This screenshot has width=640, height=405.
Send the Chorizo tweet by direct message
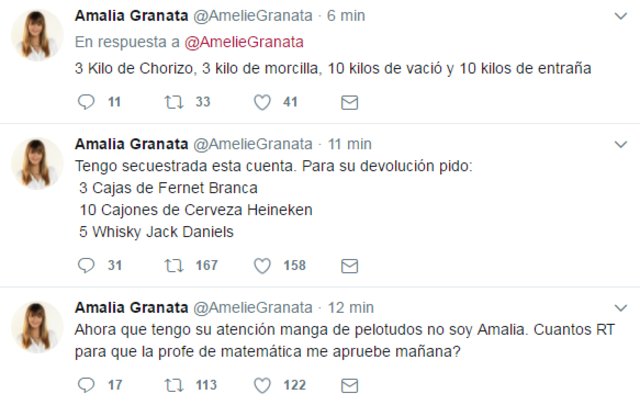click(x=349, y=101)
